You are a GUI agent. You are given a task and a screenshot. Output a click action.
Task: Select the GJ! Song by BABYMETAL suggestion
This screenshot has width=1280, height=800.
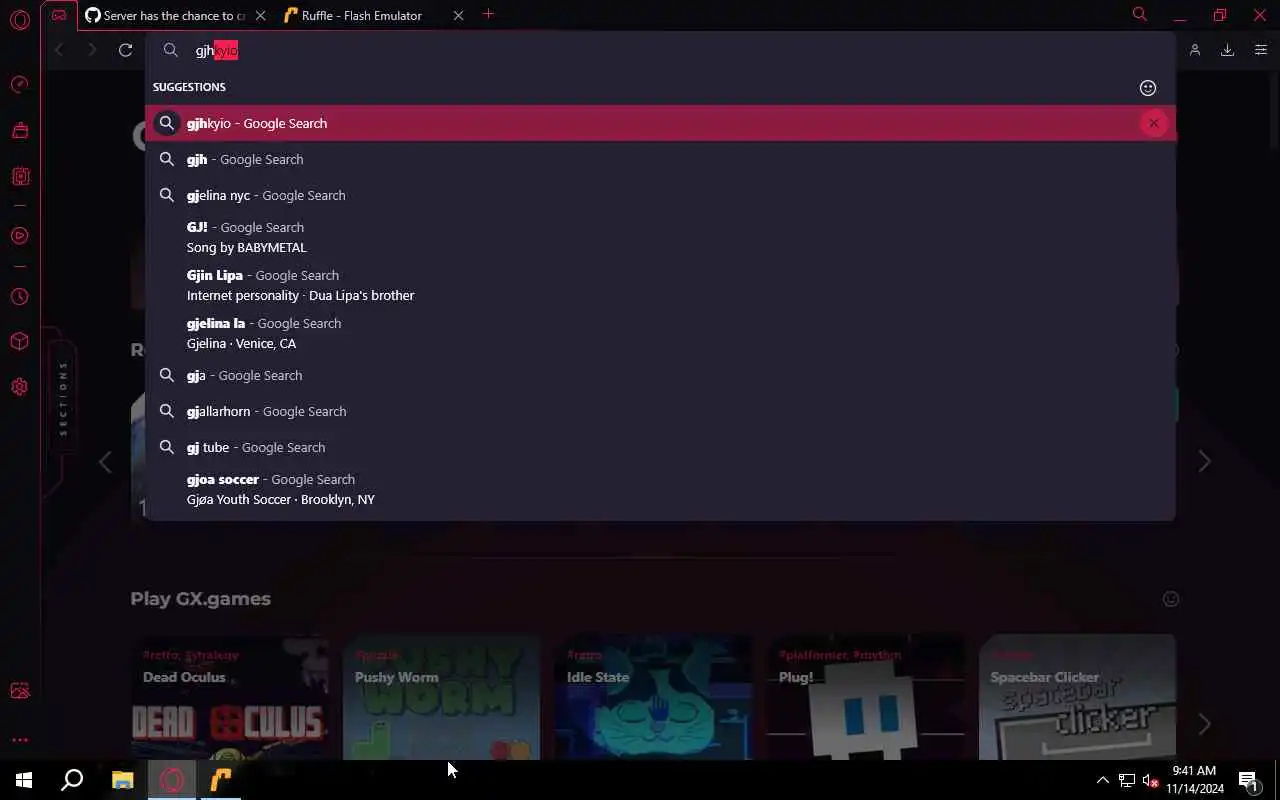click(660, 237)
